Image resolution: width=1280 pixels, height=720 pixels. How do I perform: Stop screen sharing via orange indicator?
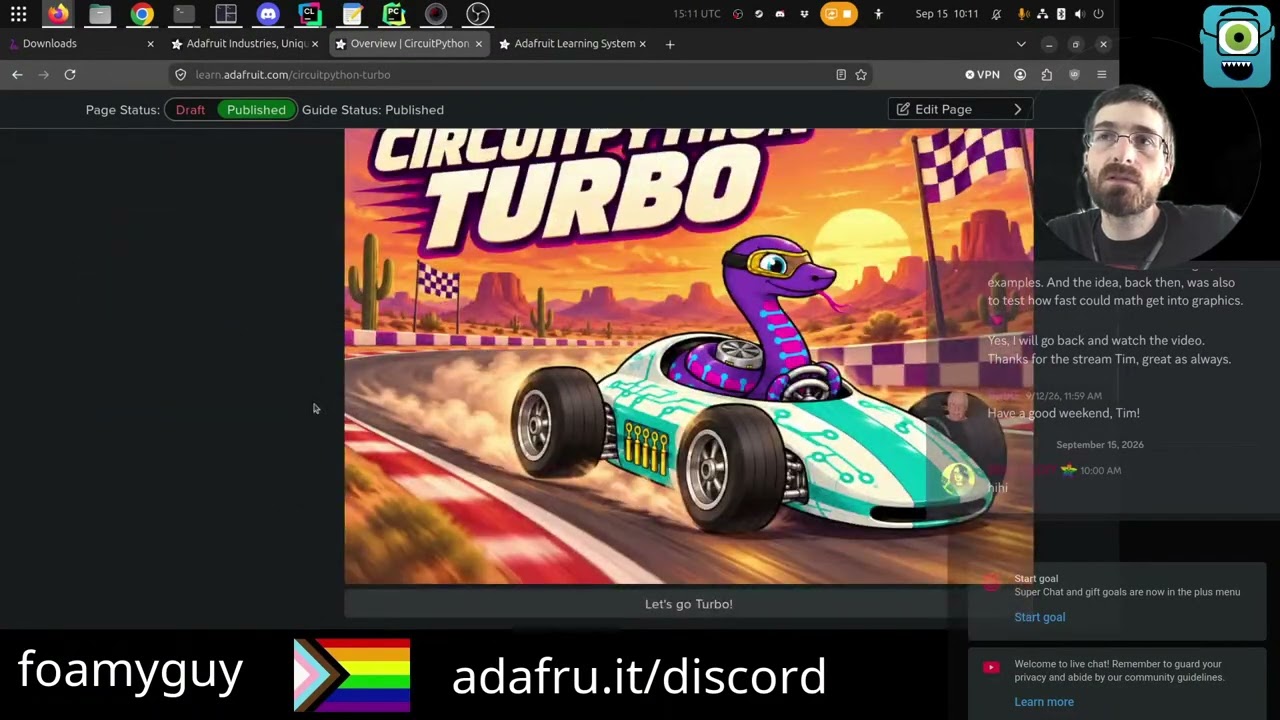(x=839, y=14)
